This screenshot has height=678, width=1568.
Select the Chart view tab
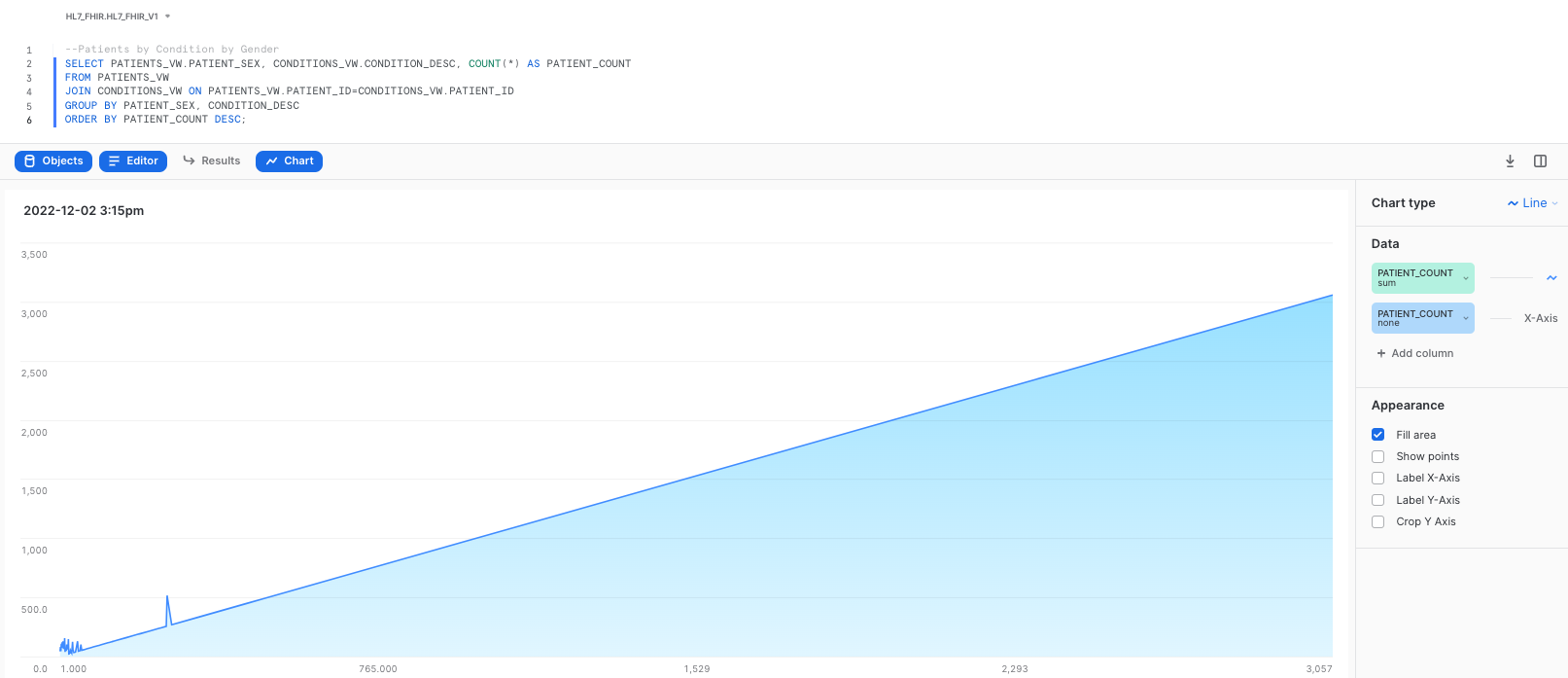[x=289, y=161]
